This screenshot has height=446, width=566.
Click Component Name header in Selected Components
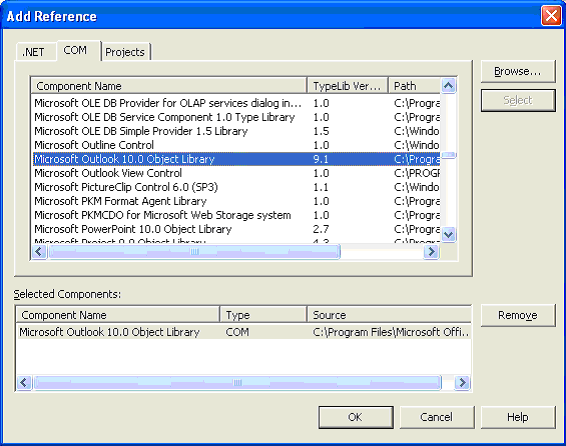[x=118, y=315]
